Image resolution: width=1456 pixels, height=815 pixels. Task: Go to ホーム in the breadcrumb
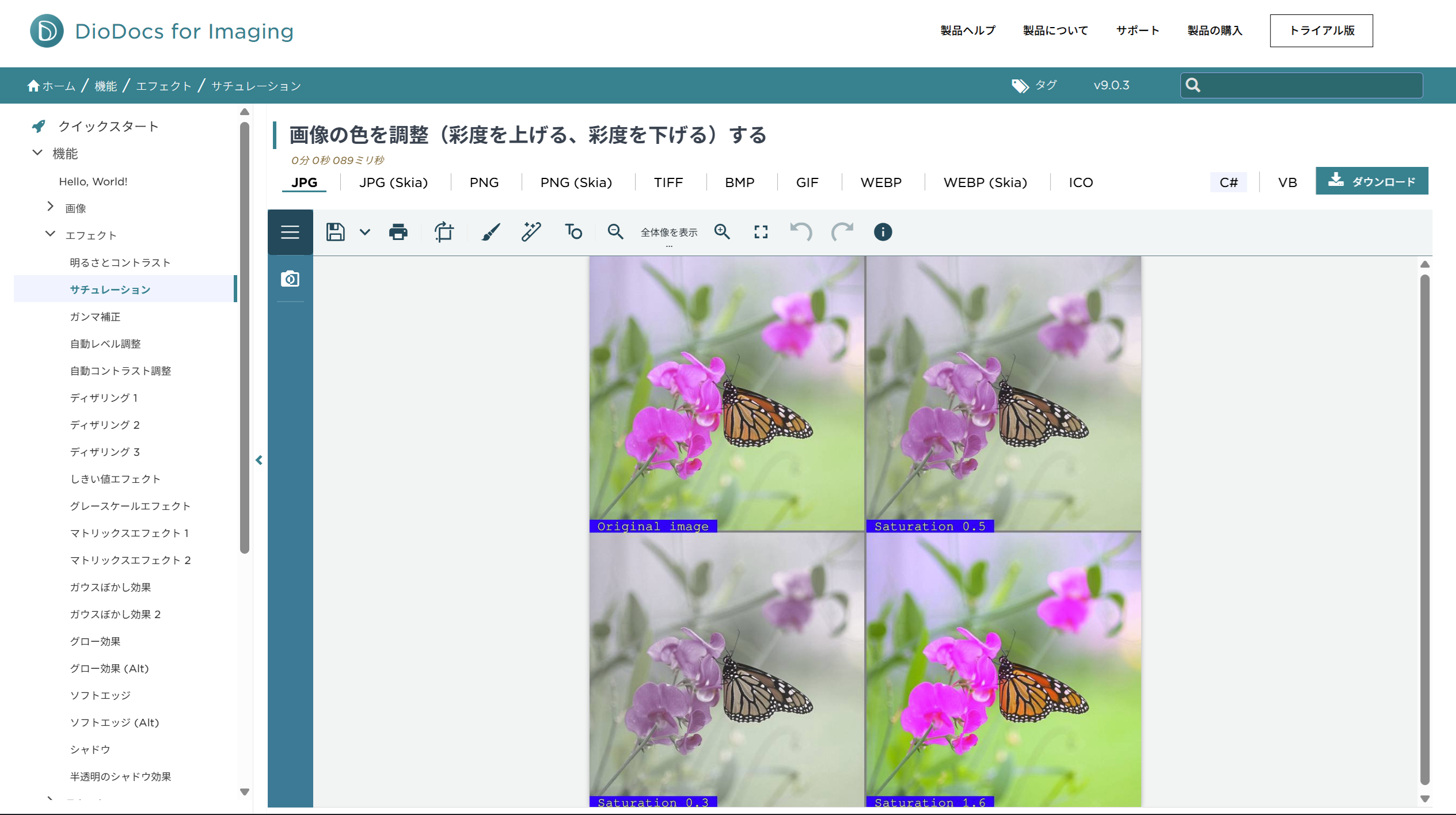[x=59, y=86]
